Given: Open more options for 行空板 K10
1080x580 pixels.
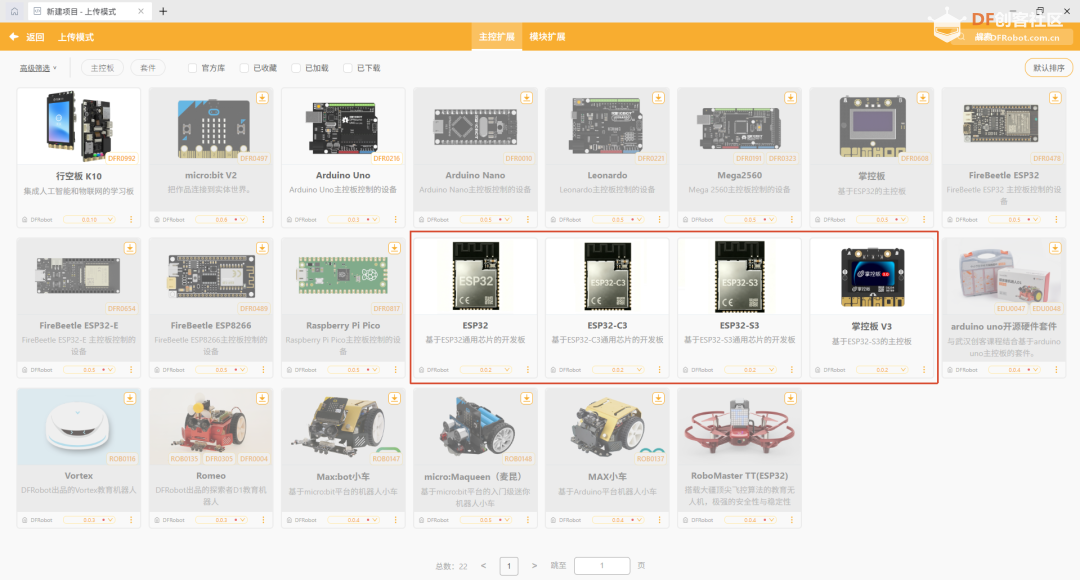Looking at the screenshot, I should tap(131, 220).
